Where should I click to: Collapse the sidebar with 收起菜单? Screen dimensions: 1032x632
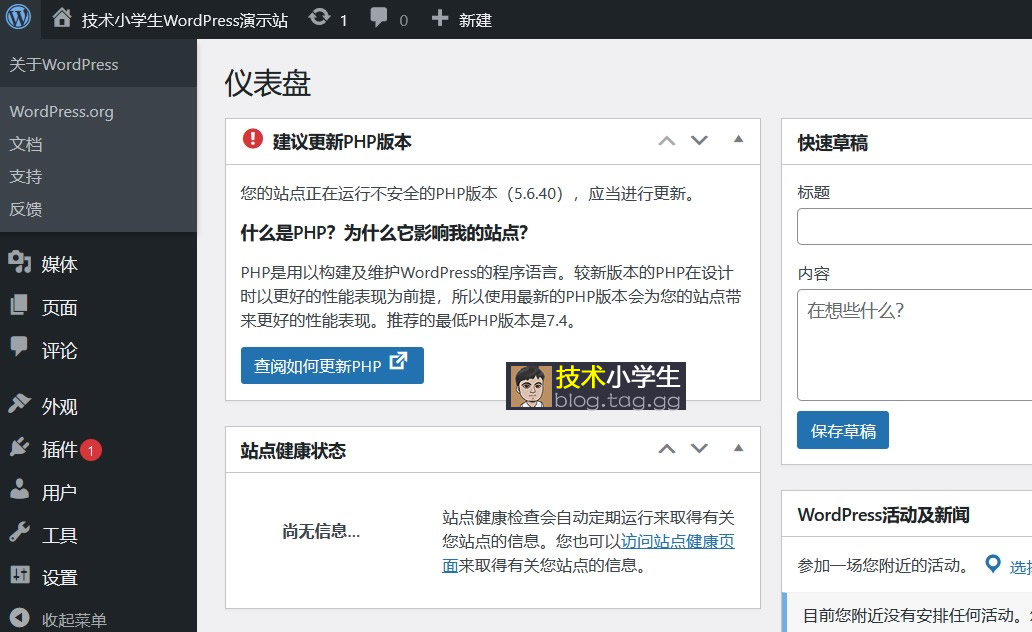pos(73,619)
